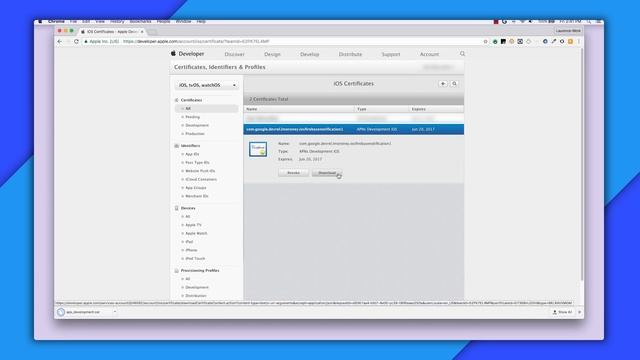Open the Bookmarks menu
Viewport: 640px width, 360px height.
[140, 21]
